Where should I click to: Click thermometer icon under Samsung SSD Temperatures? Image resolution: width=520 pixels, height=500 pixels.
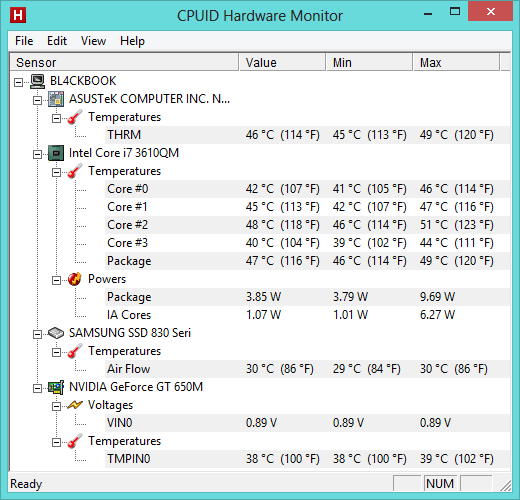(x=75, y=351)
